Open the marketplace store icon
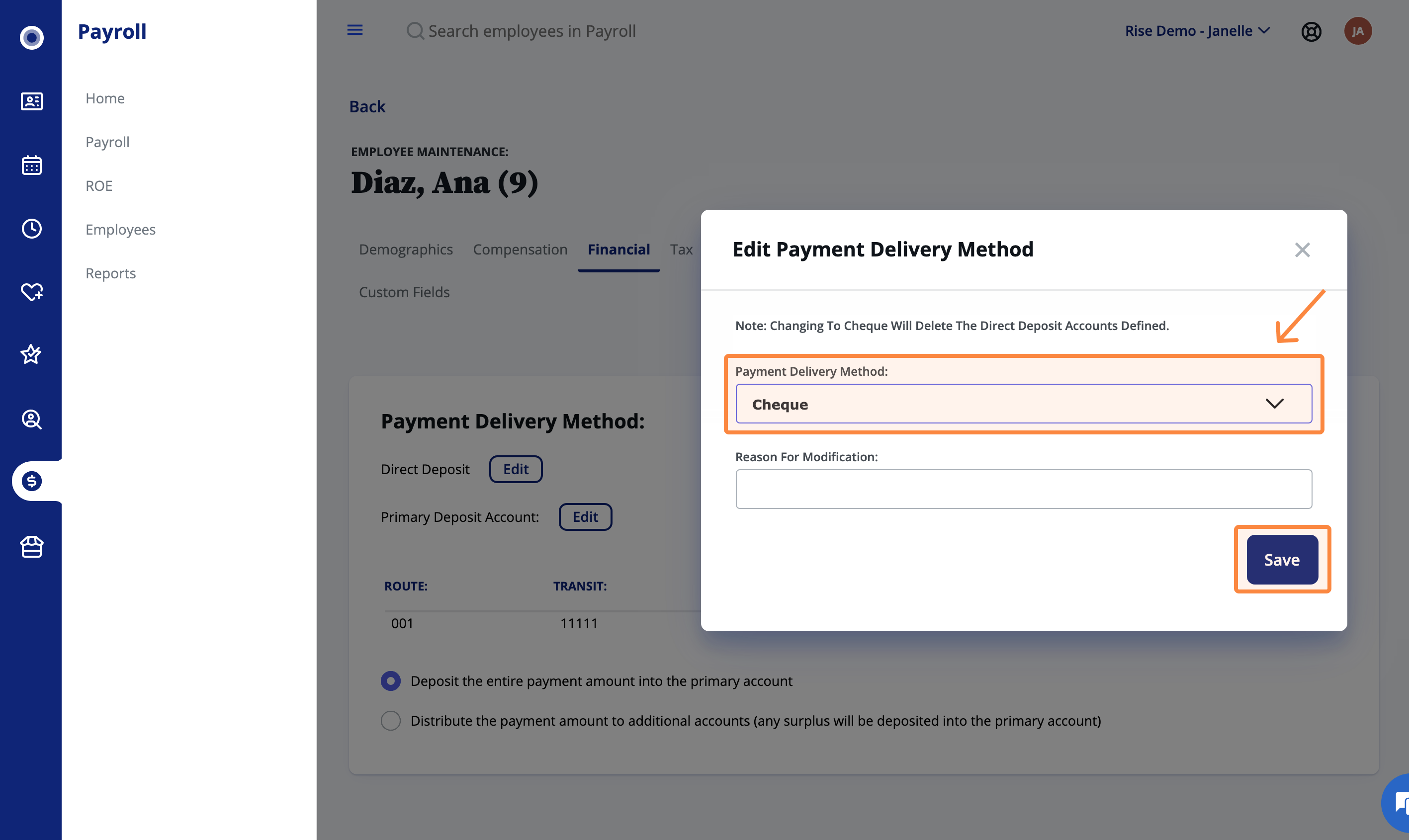This screenshot has width=1409, height=840. tap(32, 547)
